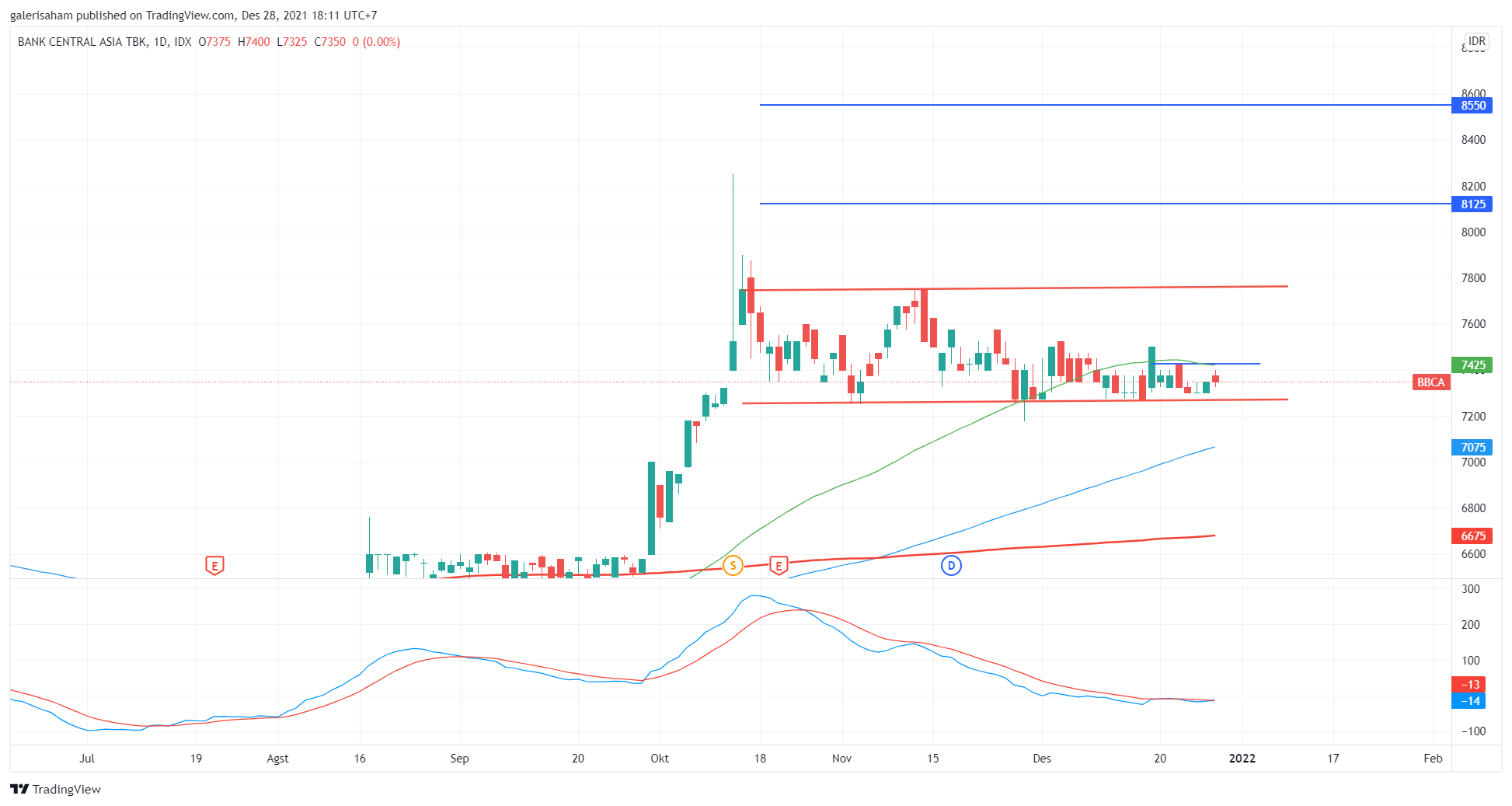The height and width of the screenshot is (806, 1512).
Task: Click the 7075 blue moving average label
Action: [x=1472, y=448]
